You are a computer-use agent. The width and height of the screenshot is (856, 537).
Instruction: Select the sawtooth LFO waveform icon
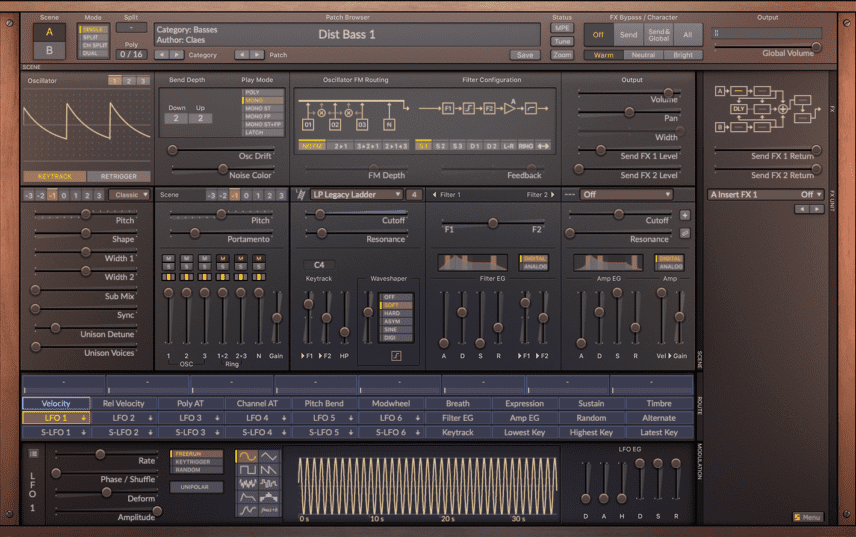(x=269, y=470)
